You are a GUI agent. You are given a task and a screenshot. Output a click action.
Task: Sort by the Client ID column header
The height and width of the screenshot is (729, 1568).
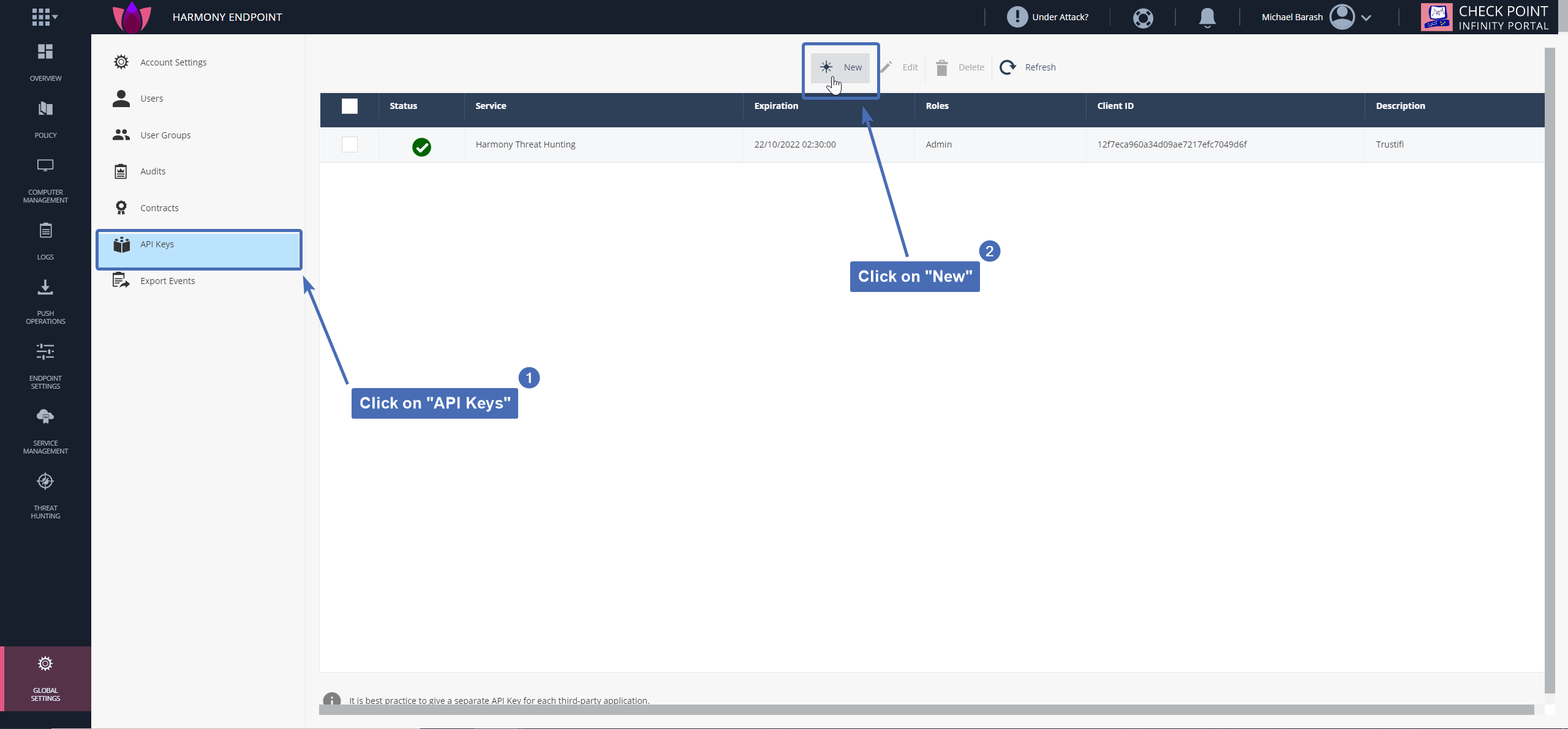1115,106
